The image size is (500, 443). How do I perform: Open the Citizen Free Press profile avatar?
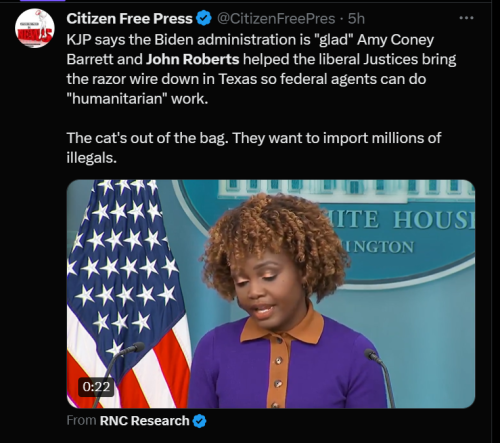click(x=35, y=28)
